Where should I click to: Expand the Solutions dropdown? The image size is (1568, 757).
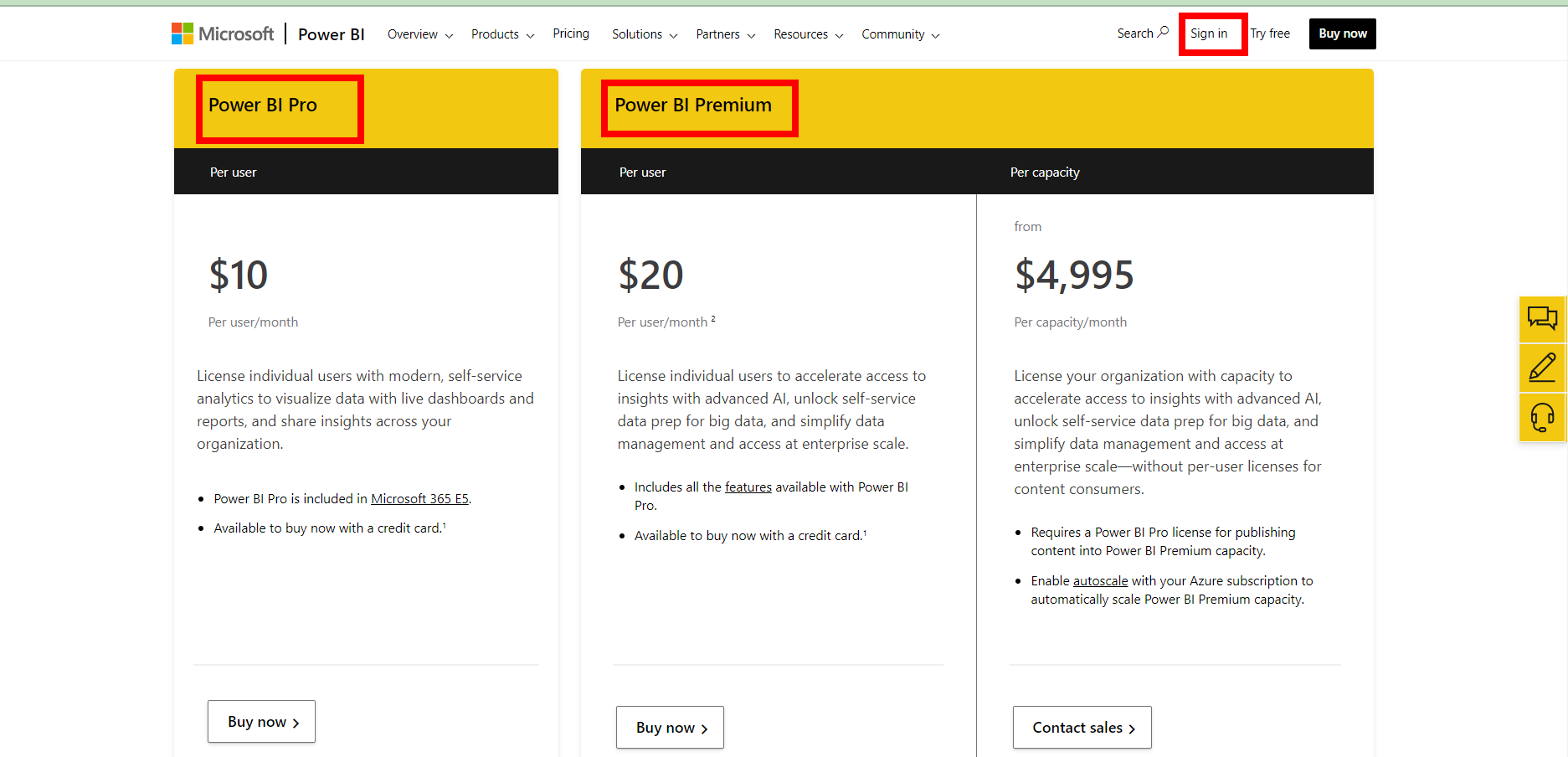point(645,34)
